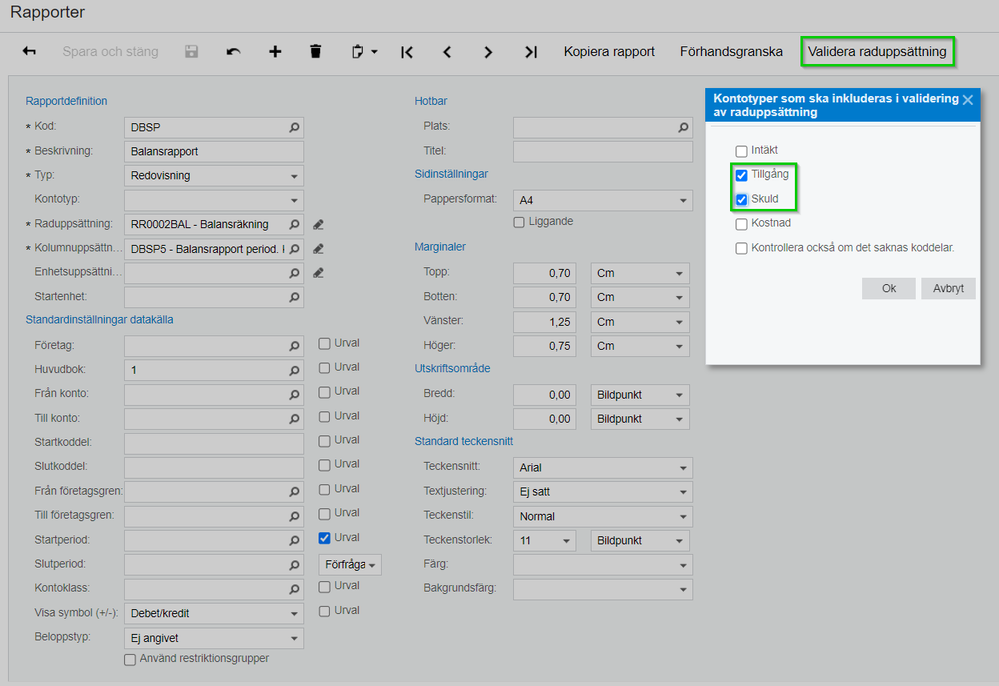Open lookup search icon for Kod field
Screen dimensions: 999x686
(294, 128)
